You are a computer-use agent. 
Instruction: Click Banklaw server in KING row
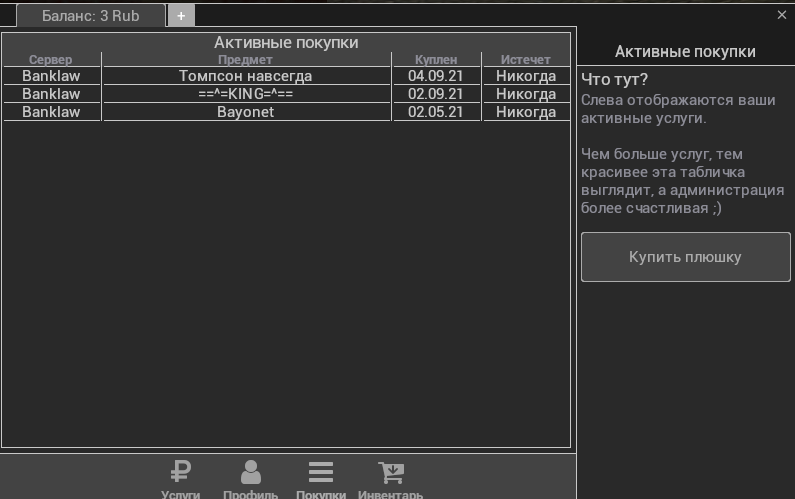point(51,94)
